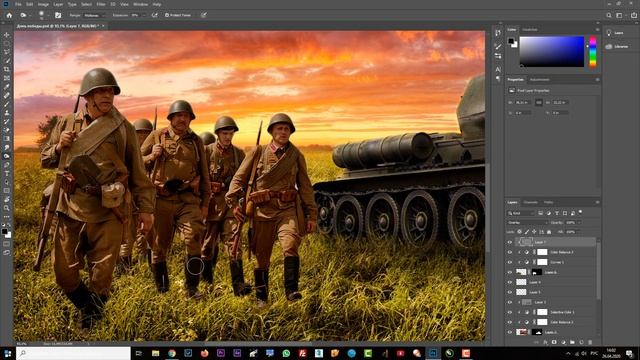Screen dimensions: 640x360
Task: Click lock transparent pixels icon
Action: click(x=519, y=232)
